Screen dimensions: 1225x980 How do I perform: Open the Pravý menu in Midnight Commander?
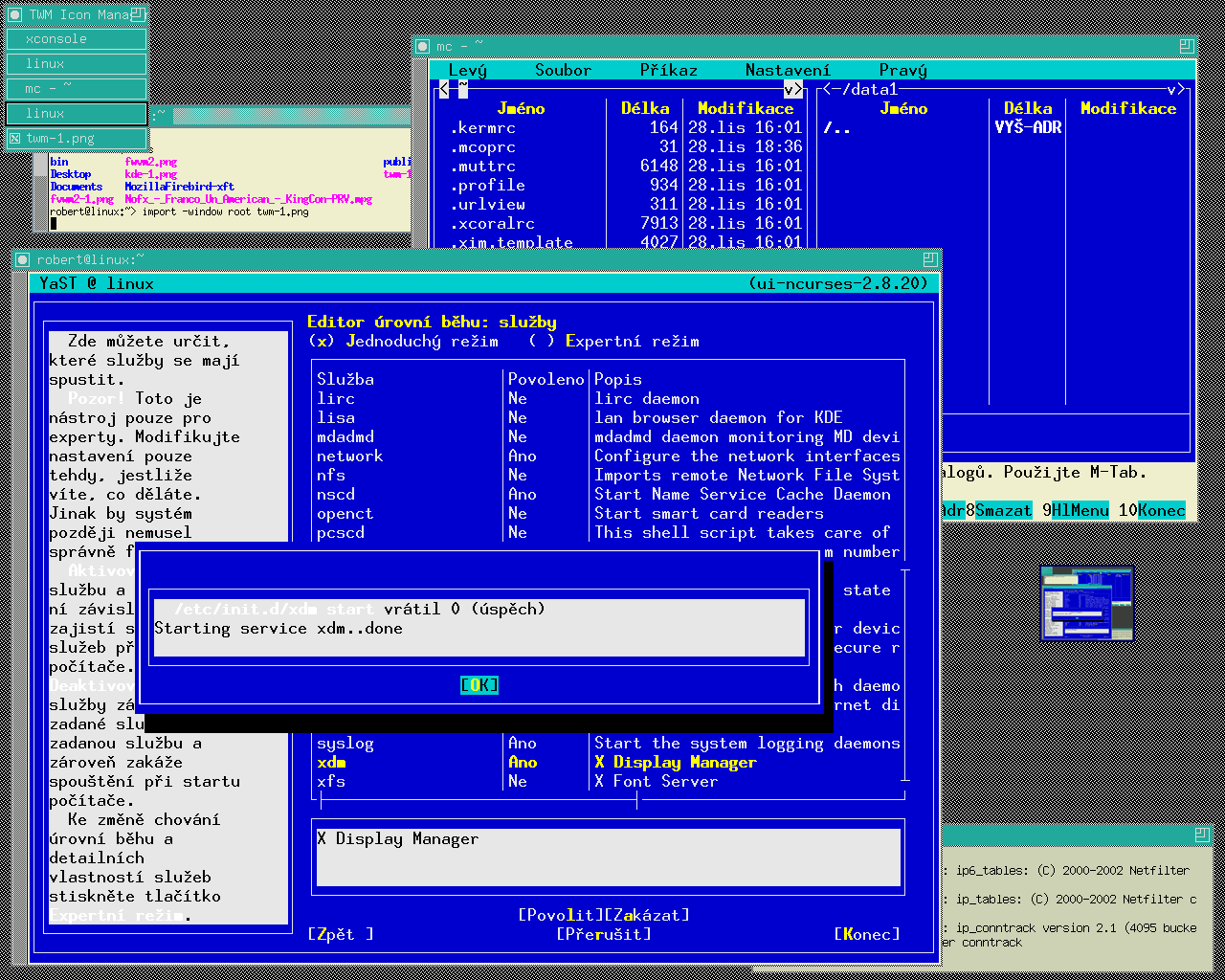[903, 70]
